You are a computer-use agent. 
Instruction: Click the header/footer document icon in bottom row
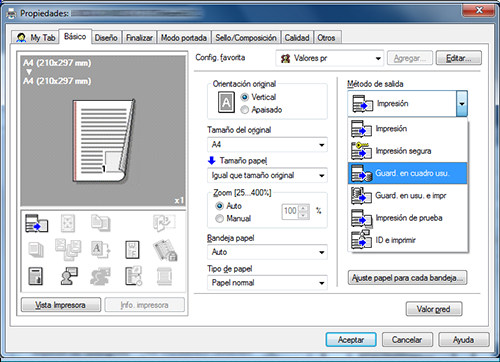click(x=36, y=276)
